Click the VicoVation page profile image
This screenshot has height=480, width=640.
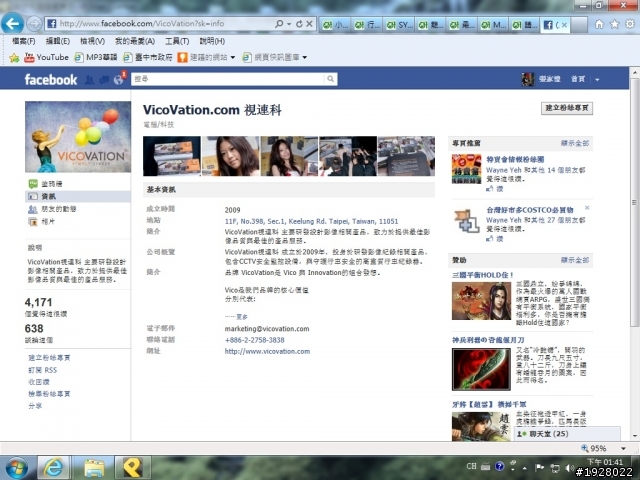78,137
